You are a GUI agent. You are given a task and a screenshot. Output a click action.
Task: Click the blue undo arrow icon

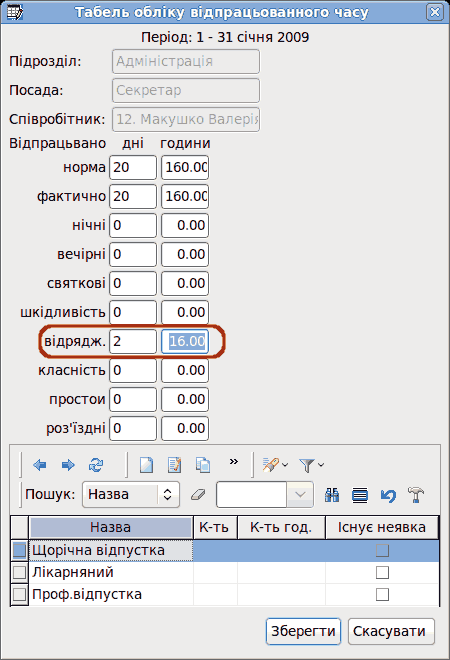(388, 495)
